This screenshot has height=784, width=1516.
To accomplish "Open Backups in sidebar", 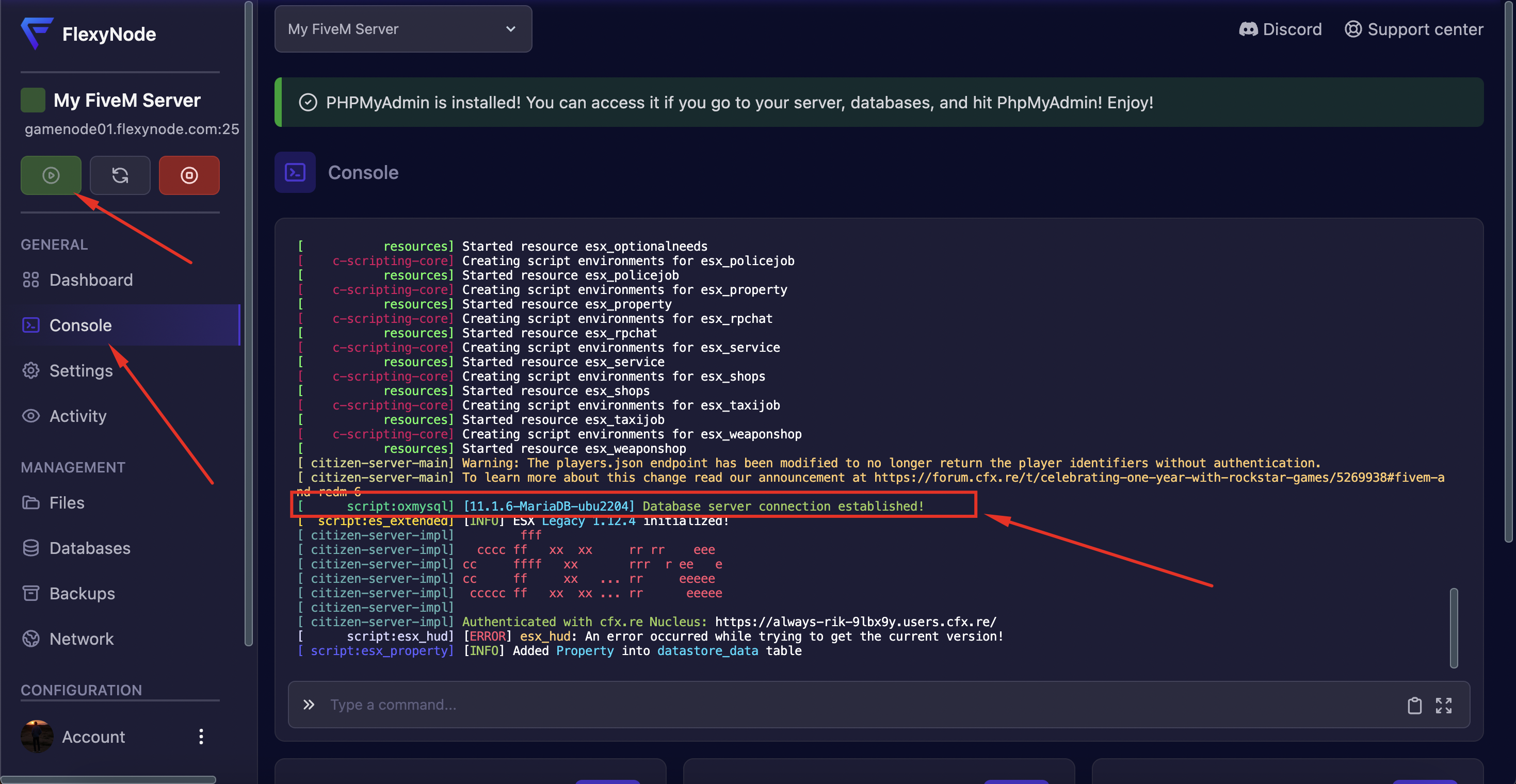I will tap(82, 594).
